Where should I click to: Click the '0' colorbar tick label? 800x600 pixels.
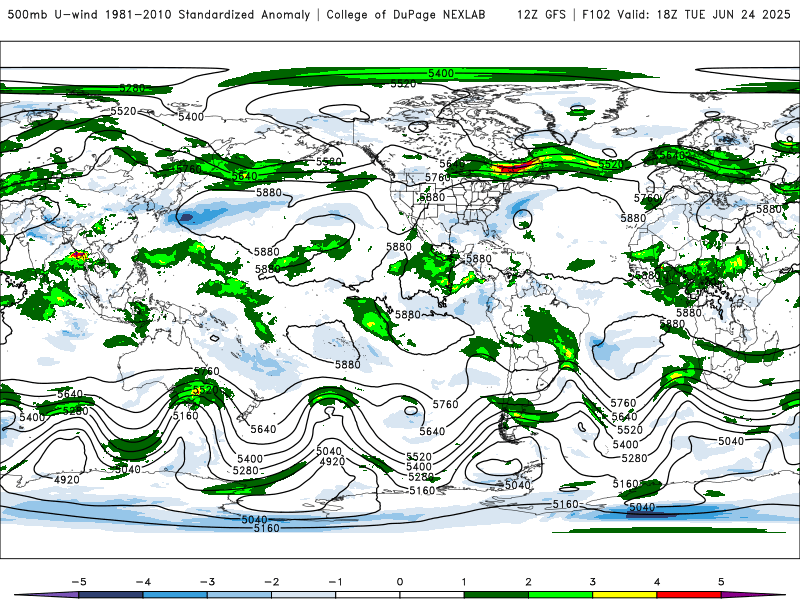400,582
